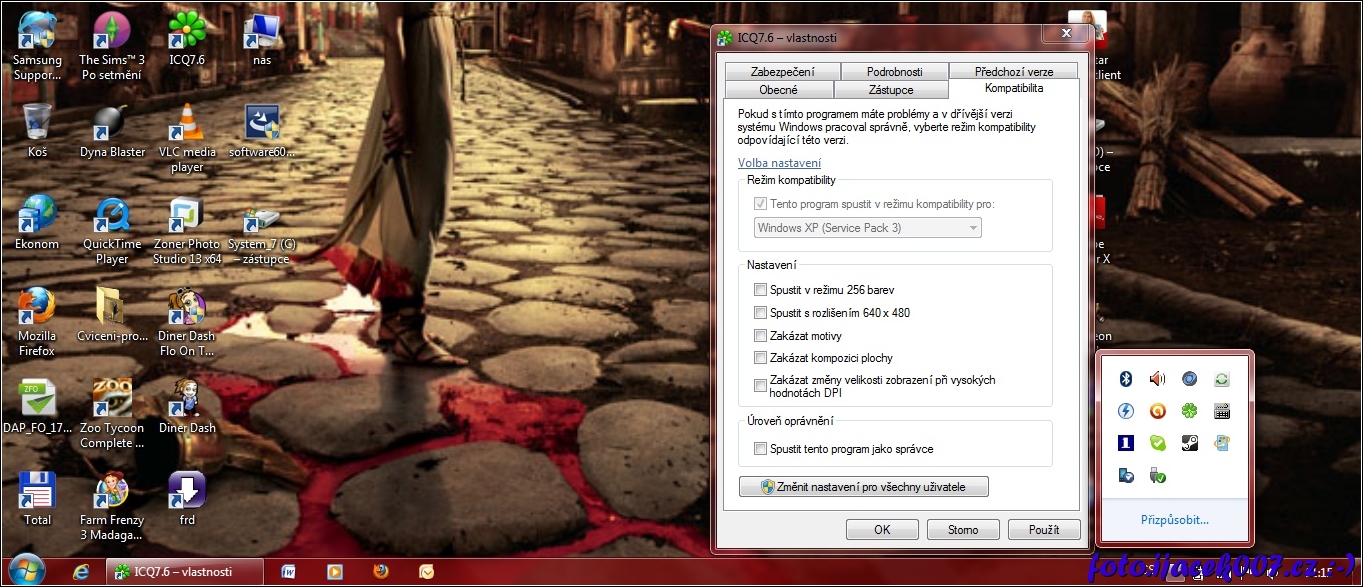This screenshot has height=587, width=1363.
Task: Click the Safely Remove Hardware tray icon
Action: click(x=1157, y=475)
